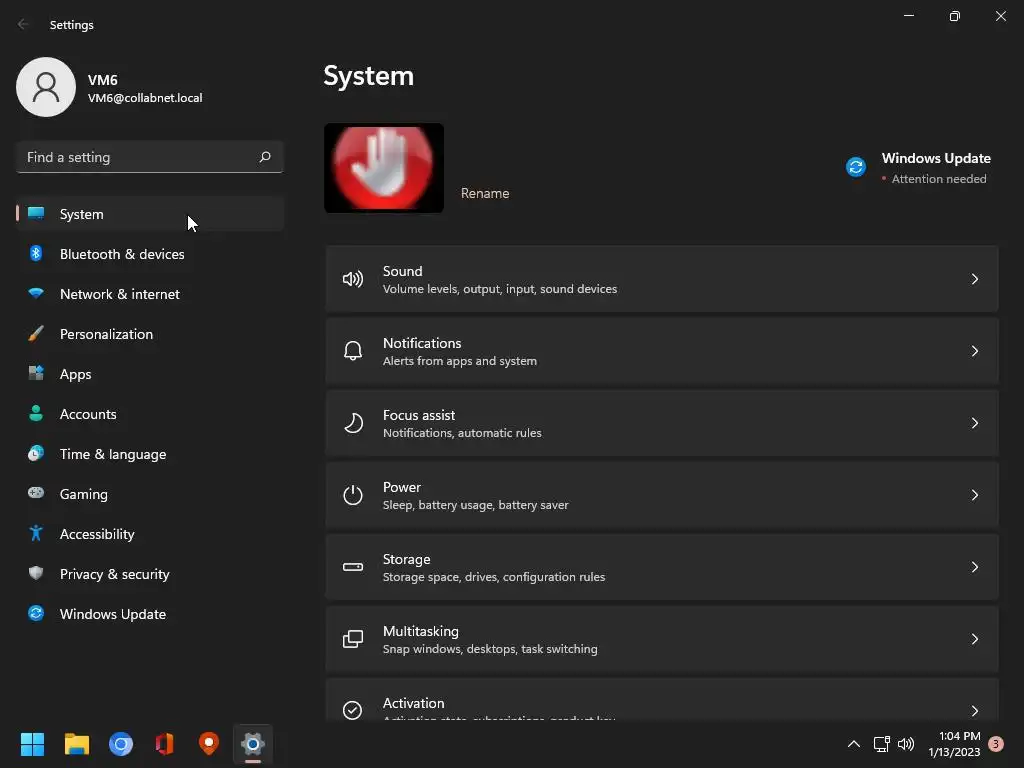1024x768 pixels.
Task: Click the Windows Update sync icon in sidebar
Action: click(36, 613)
